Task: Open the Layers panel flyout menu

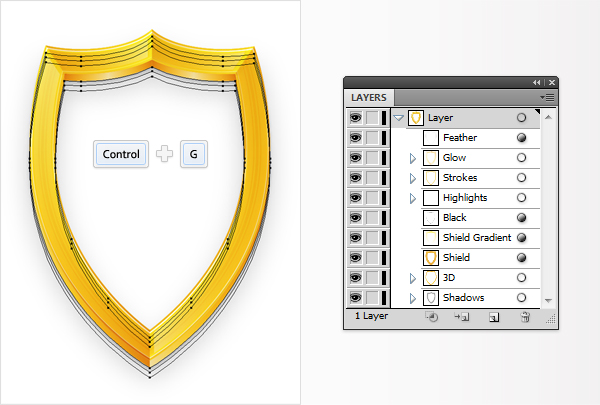Action: point(547,98)
